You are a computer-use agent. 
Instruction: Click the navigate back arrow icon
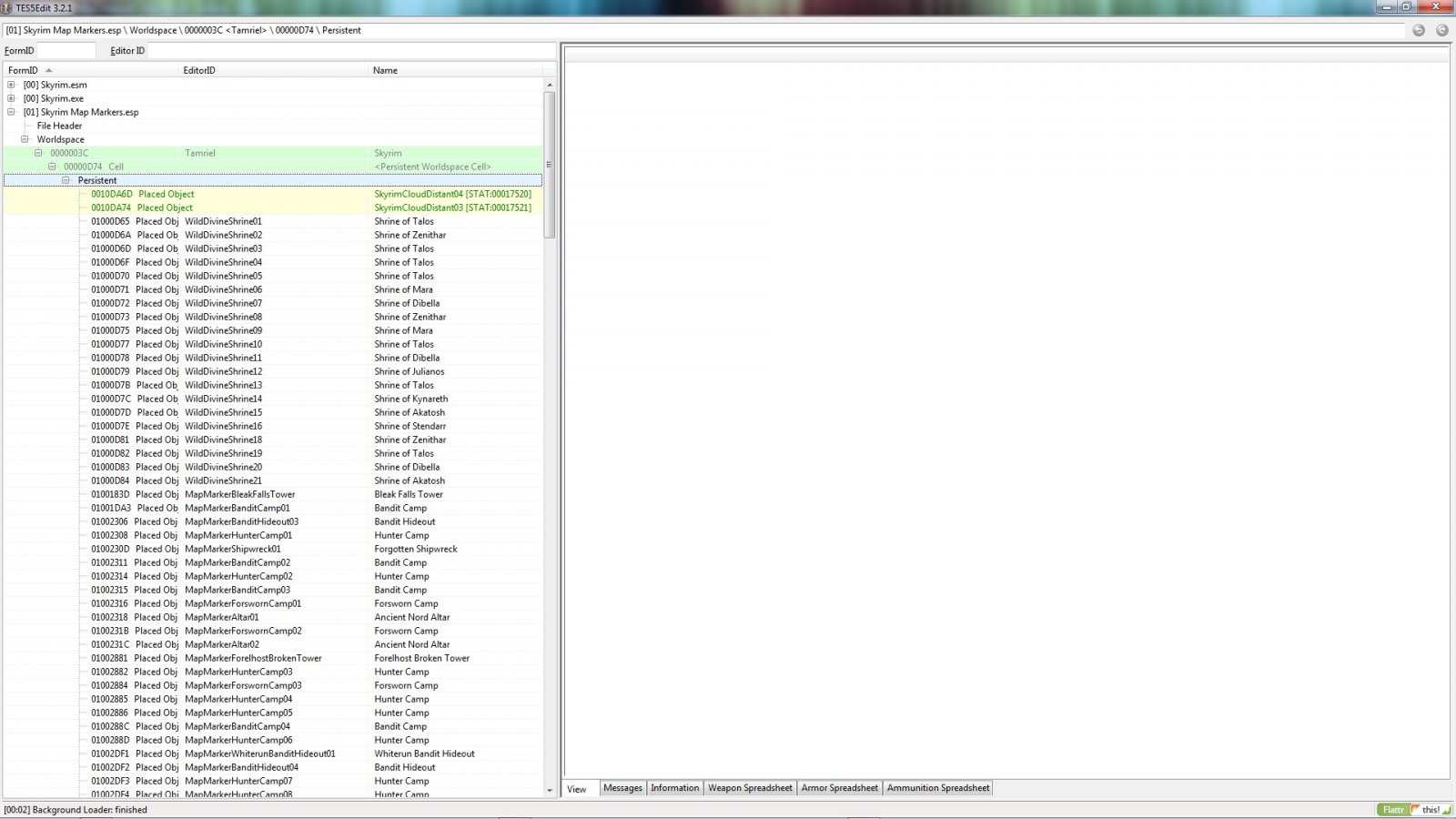1419,30
